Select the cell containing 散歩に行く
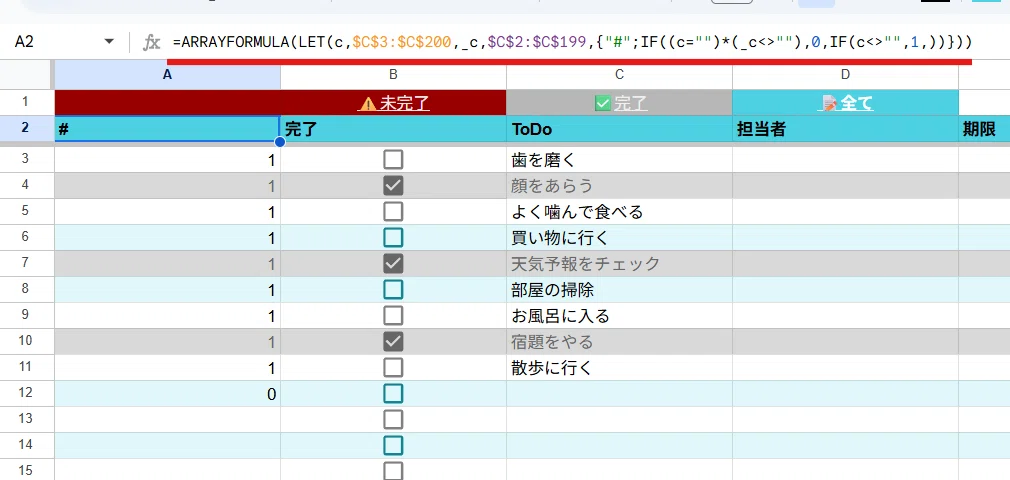 [x=620, y=368]
